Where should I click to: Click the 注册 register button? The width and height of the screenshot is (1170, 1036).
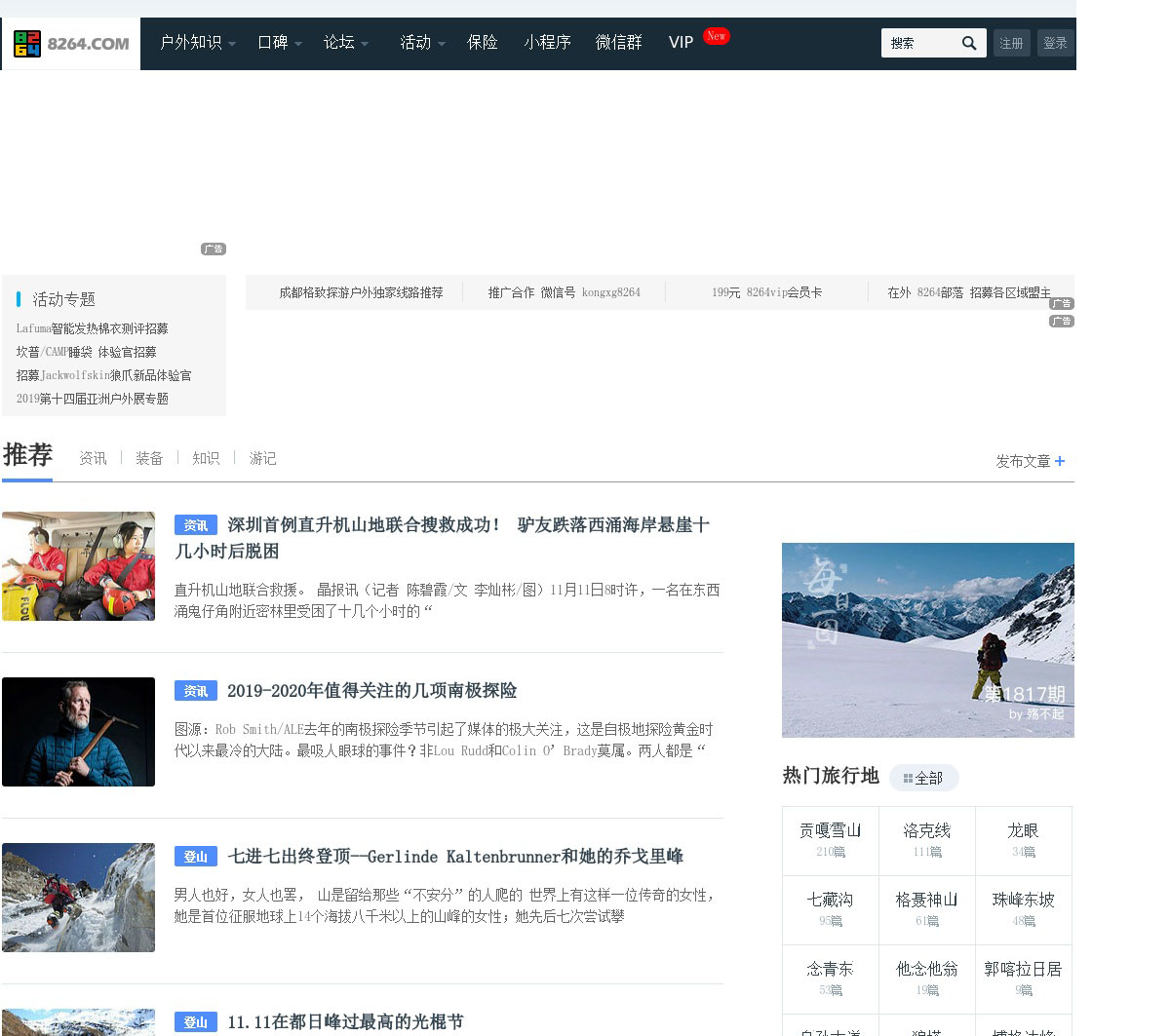pos(1011,43)
